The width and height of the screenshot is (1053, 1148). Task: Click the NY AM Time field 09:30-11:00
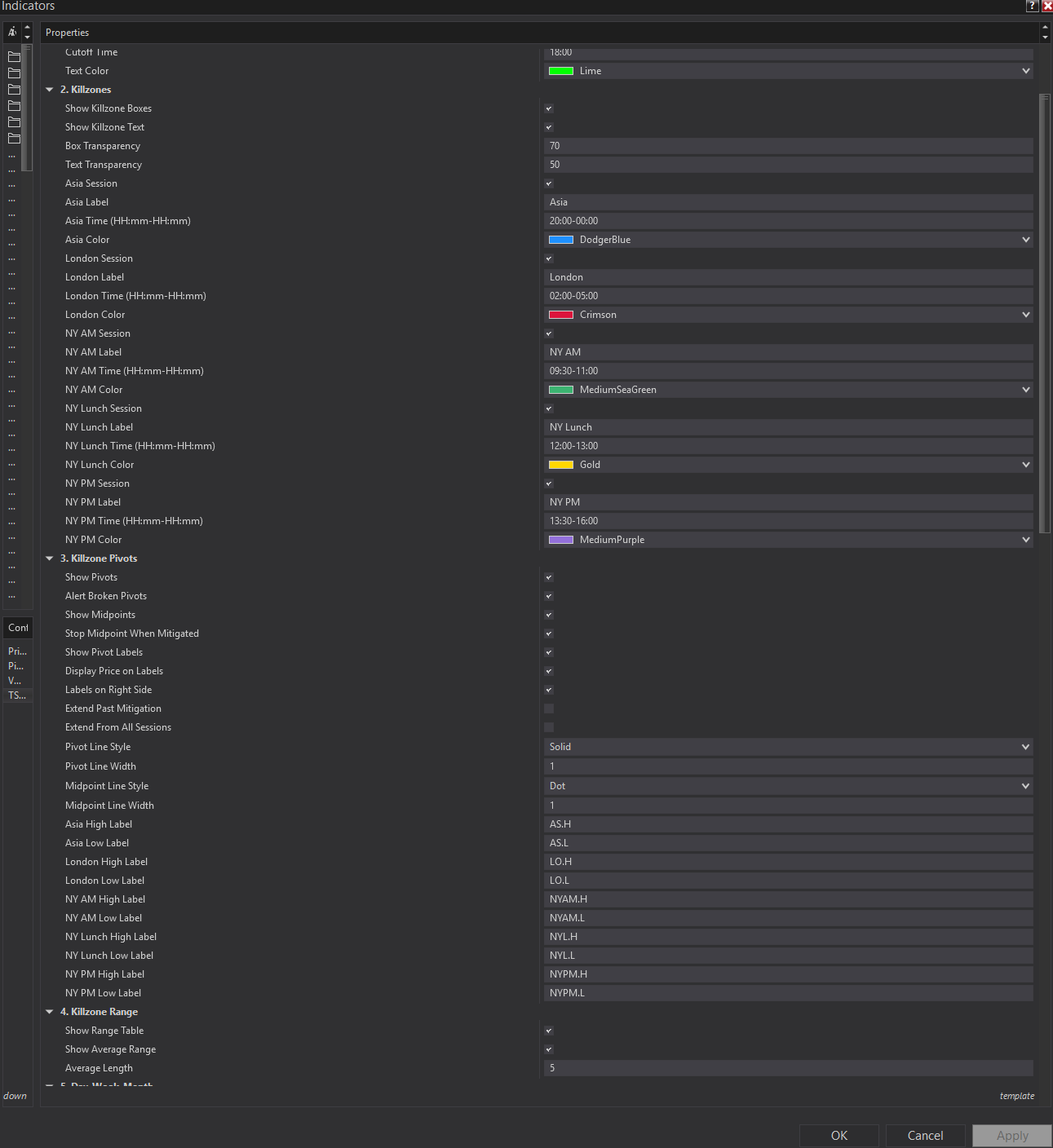click(x=788, y=371)
